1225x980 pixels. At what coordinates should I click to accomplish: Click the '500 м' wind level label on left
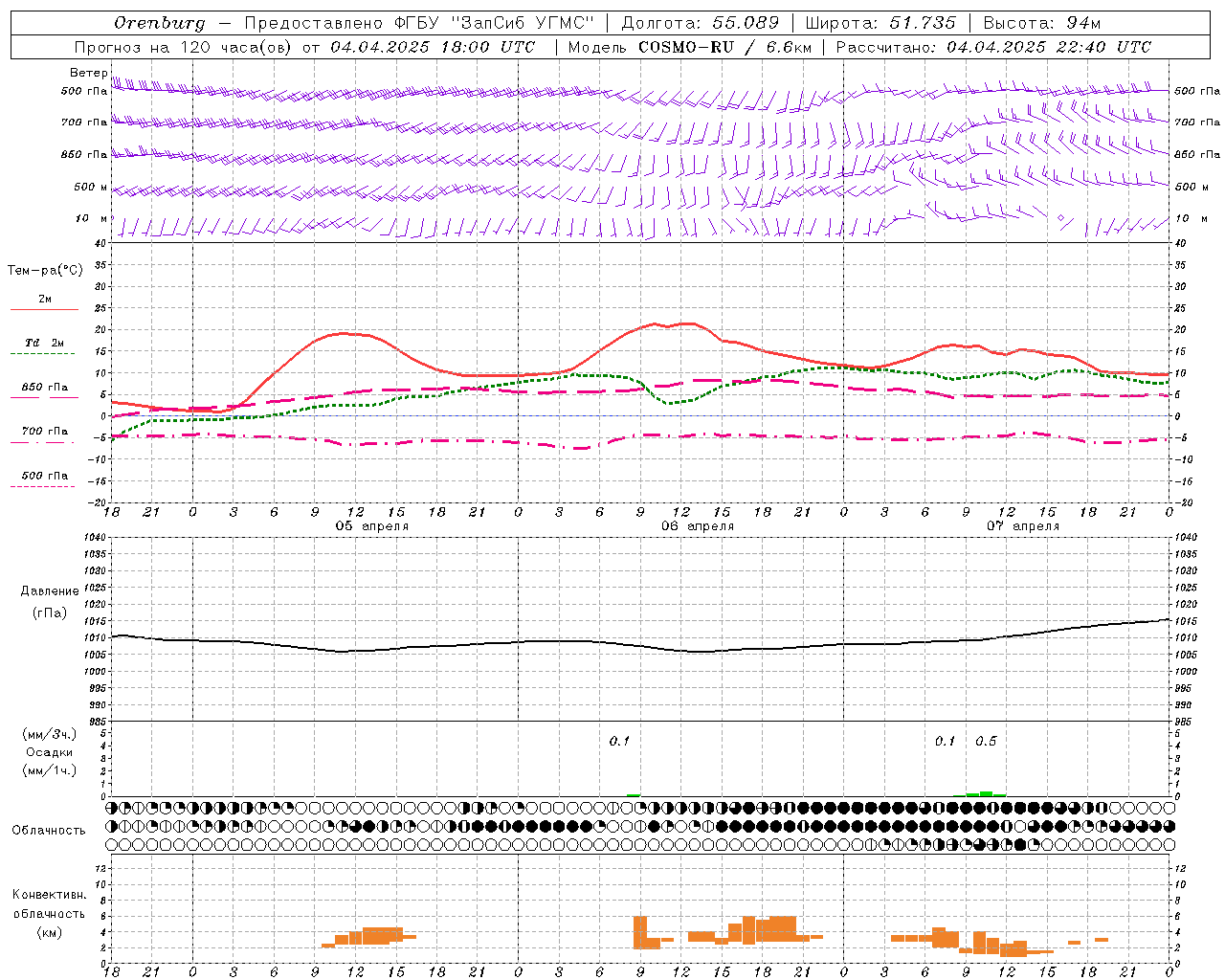pos(91,187)
